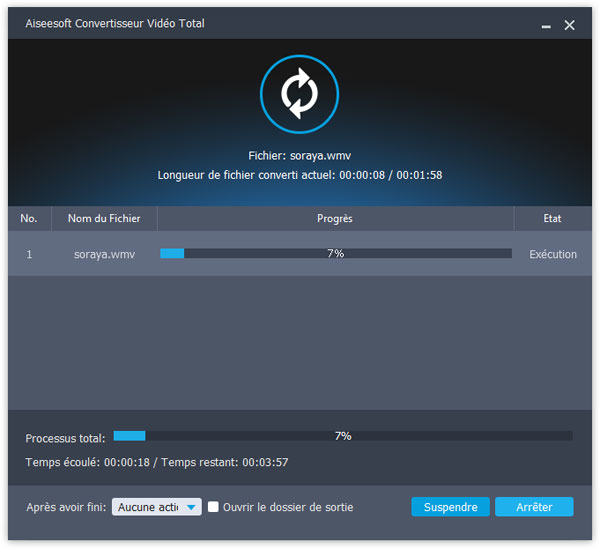Screen dimensions: 600x549
Task: Click the 'Fichier: soraya.wmv' label at the top
Action: pos(299,156)
